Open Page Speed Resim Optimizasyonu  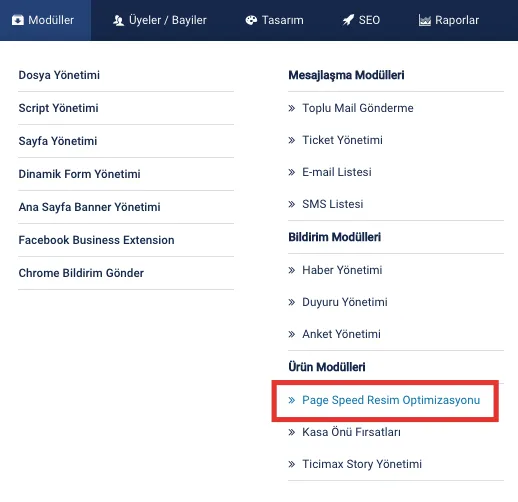pyautogui.click(x=391, y=400)
